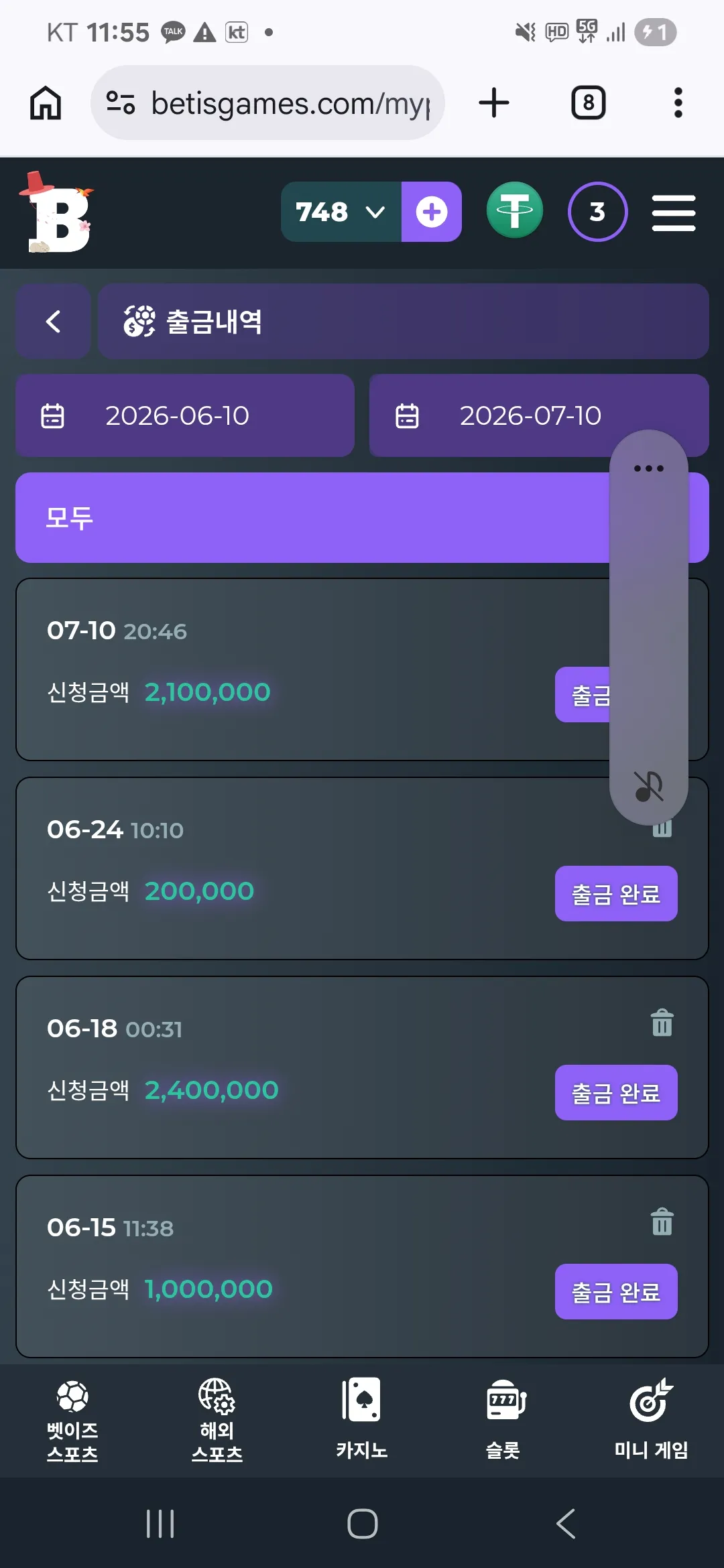The width and height of the screenshot is (724, 1568).
Task: Switch to the 미니 게임 tab
Action: (651, 1418)
